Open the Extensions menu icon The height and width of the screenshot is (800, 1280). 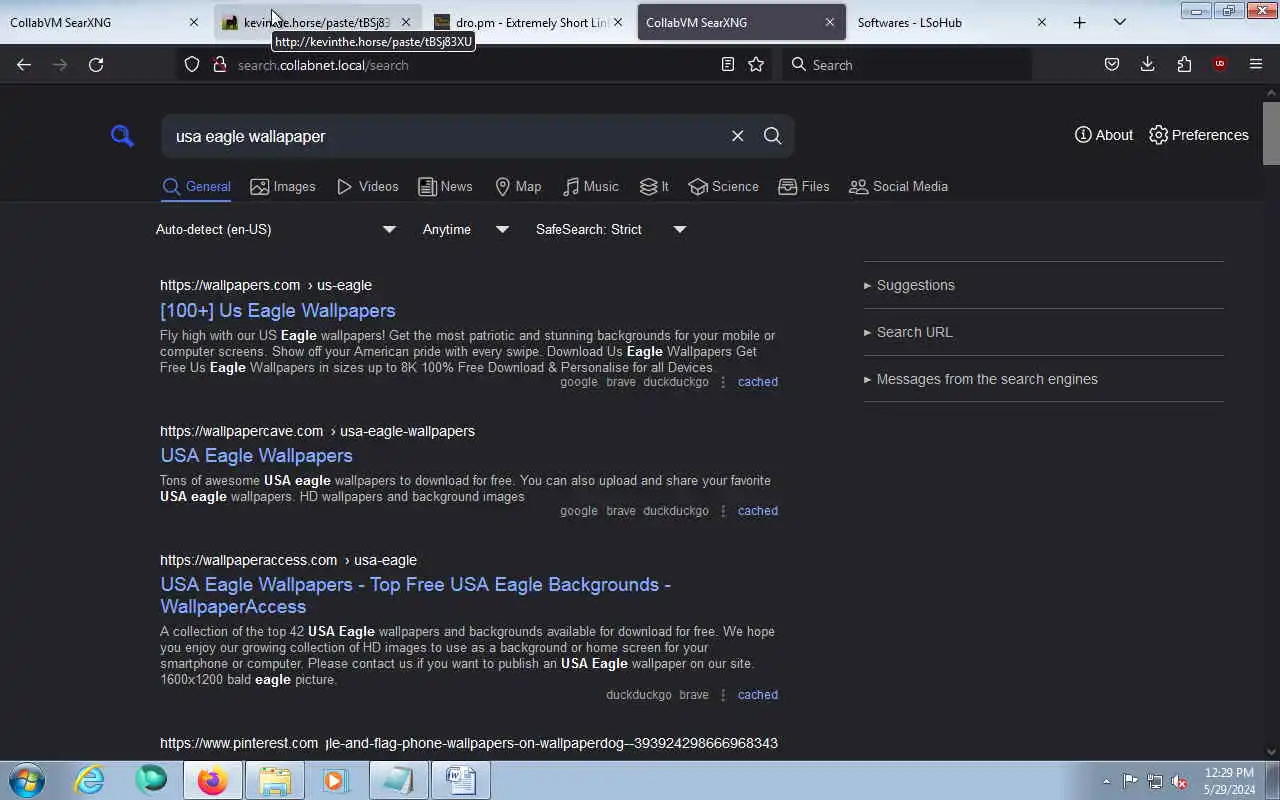coord(1184,64)
